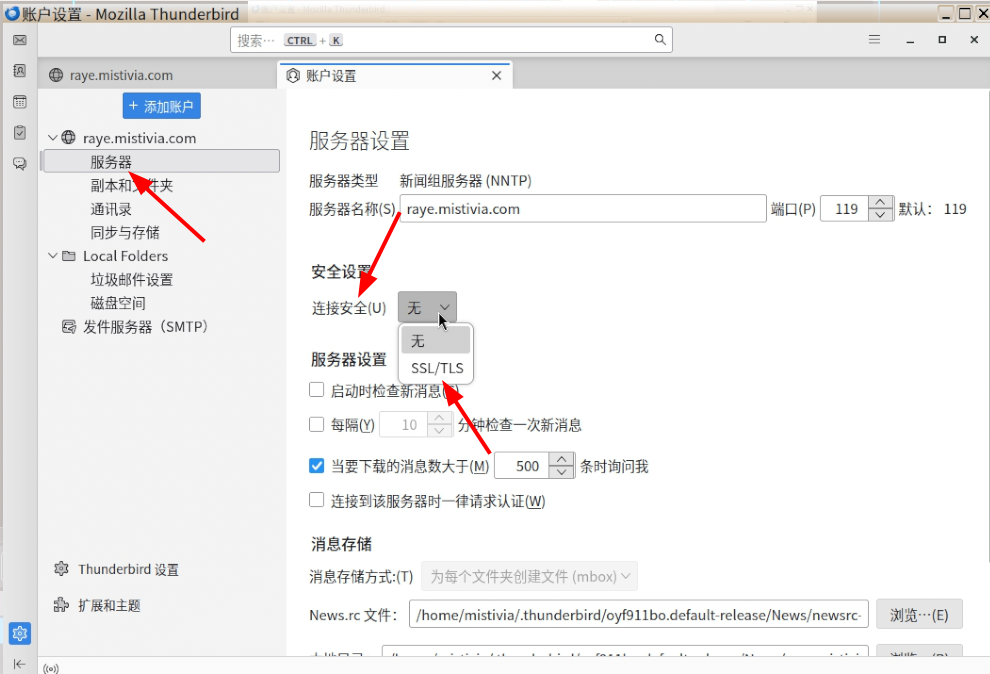Choose SSL/TLS in connection security list
The image size is (990, 674).
436,368
